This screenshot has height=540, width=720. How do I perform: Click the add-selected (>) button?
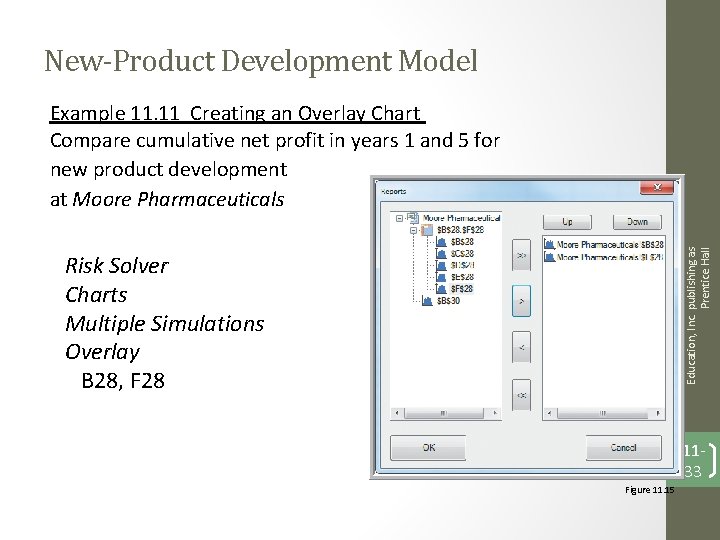(x=521, y=301)
